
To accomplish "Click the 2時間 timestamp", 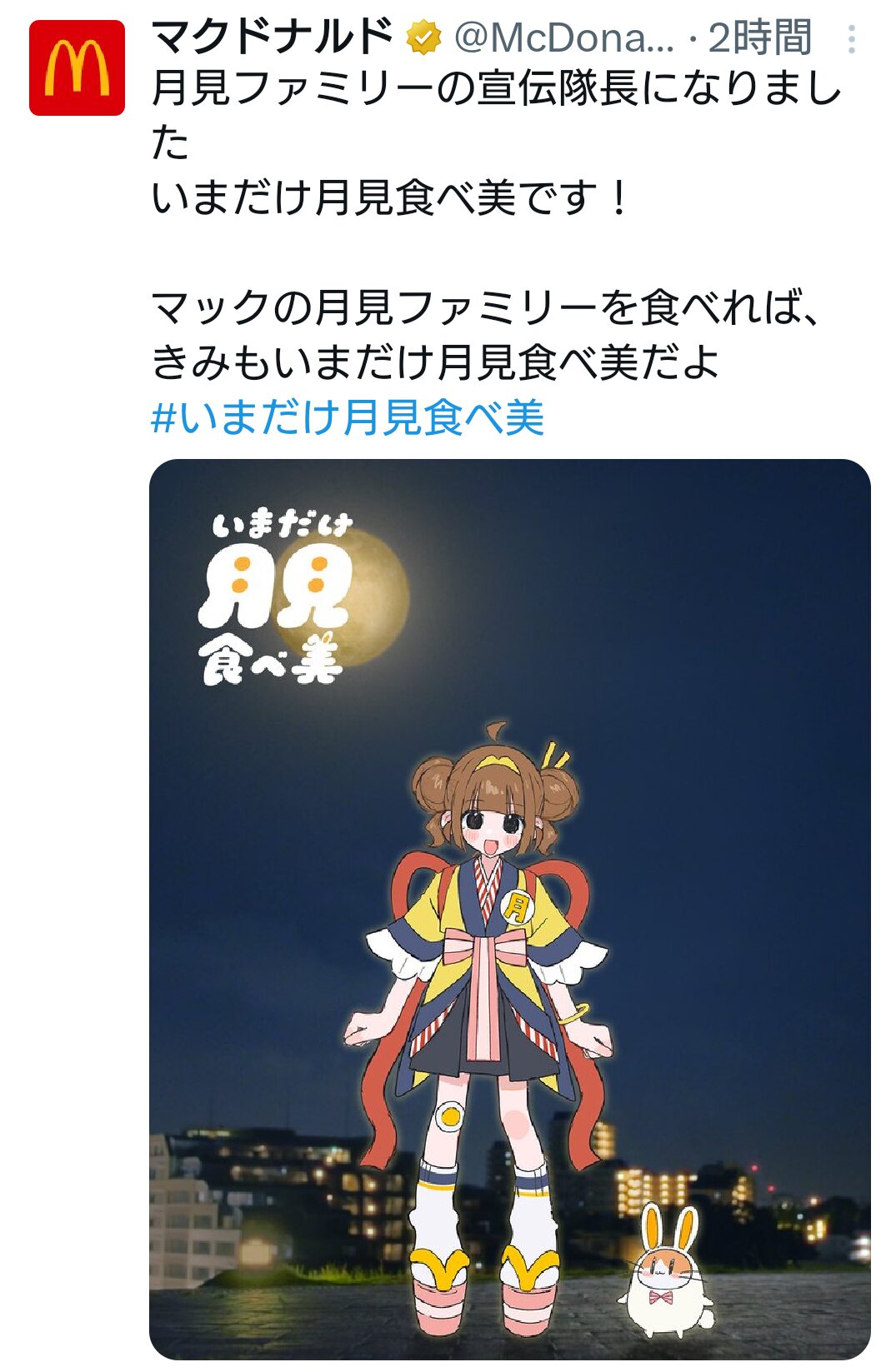I will pyautogui.click(x=759, y=37).
